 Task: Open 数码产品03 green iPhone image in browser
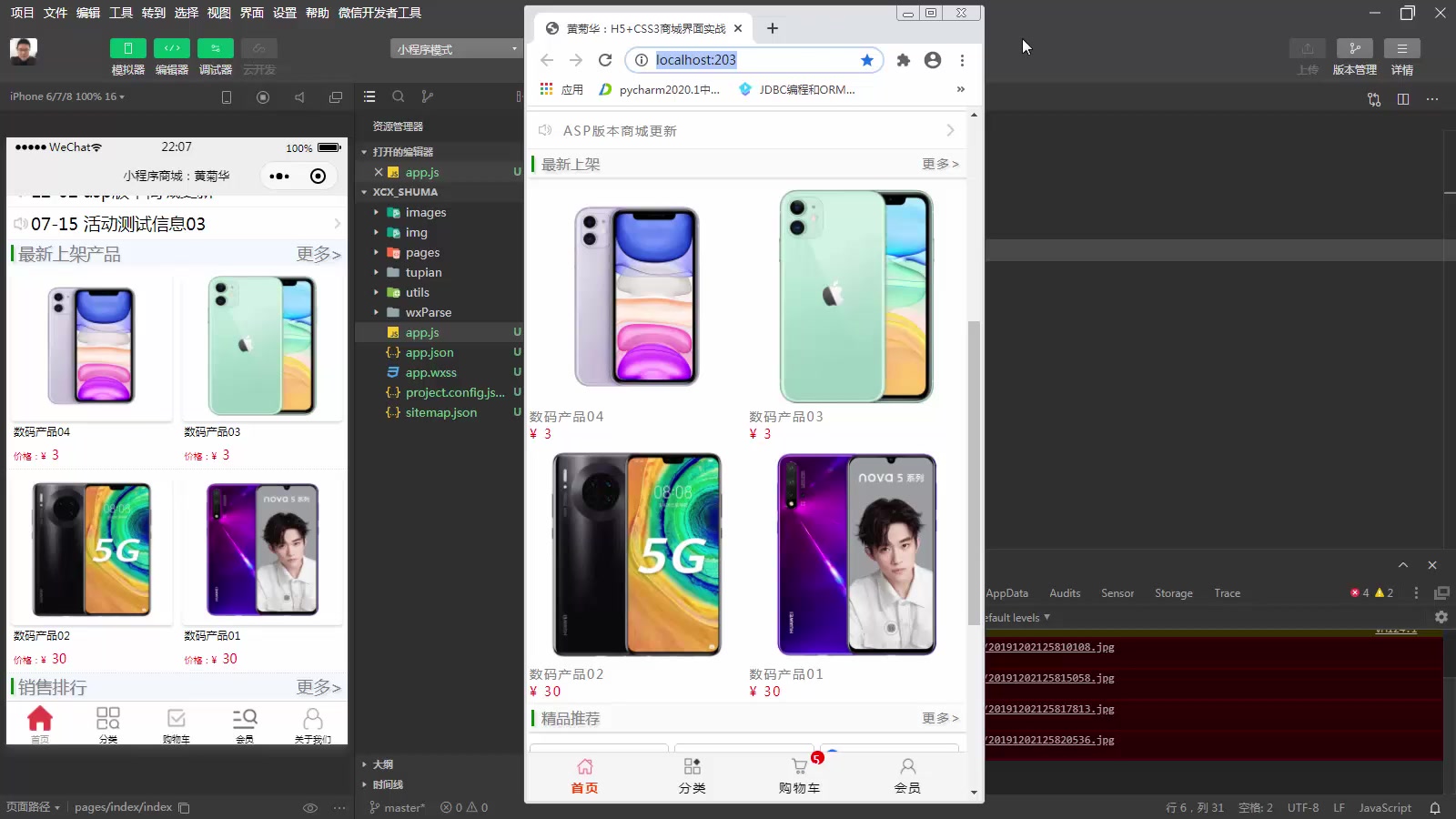point(856,297)
